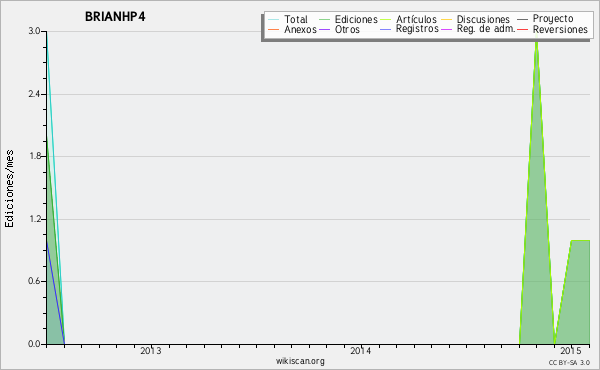Viewport: 600px width, 370px height.
Task: Select the Artículos legend label
Action: [416, 19]
